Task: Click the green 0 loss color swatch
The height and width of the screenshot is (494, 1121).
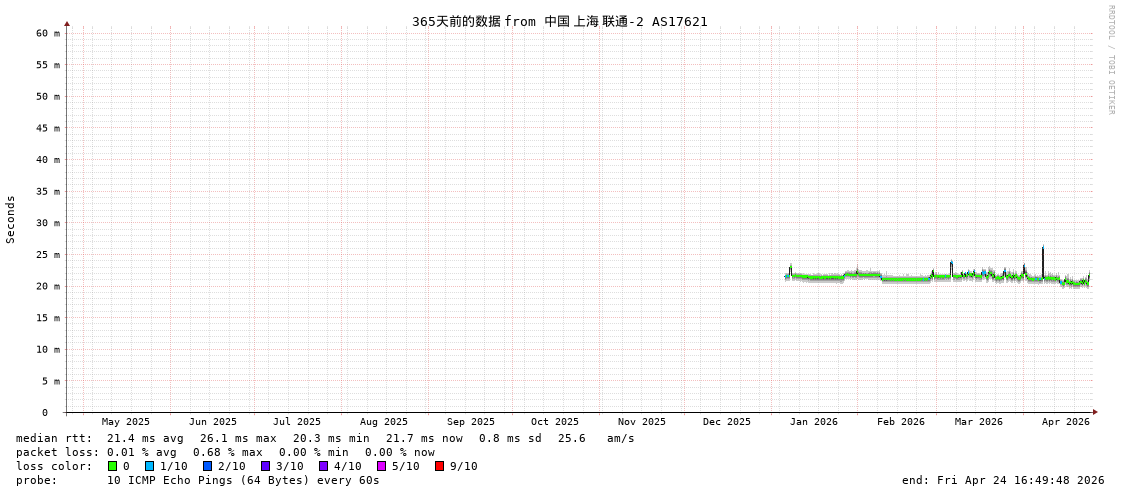Action: pos(113,466)
